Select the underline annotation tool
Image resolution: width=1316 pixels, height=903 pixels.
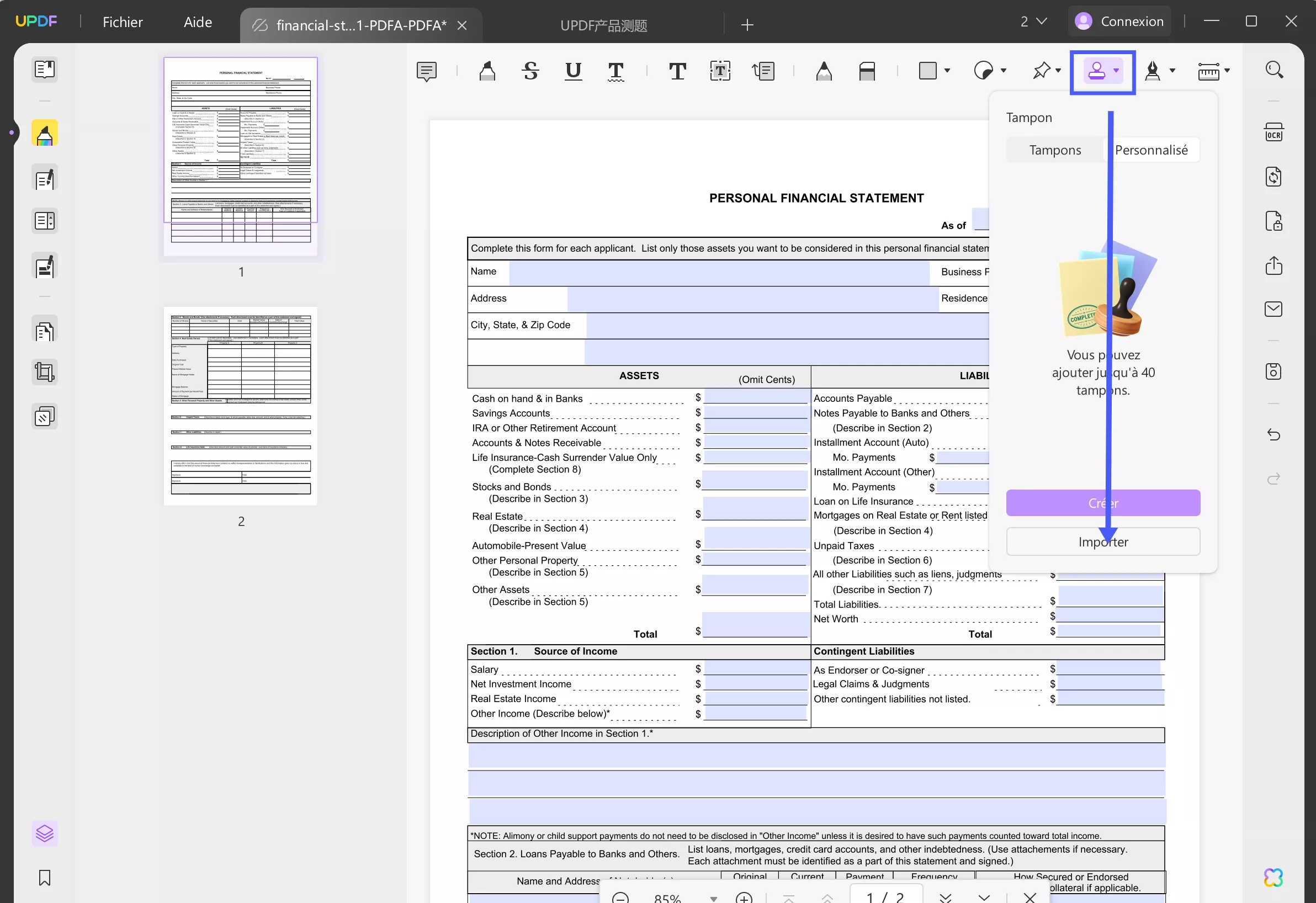tap(573, 71)
